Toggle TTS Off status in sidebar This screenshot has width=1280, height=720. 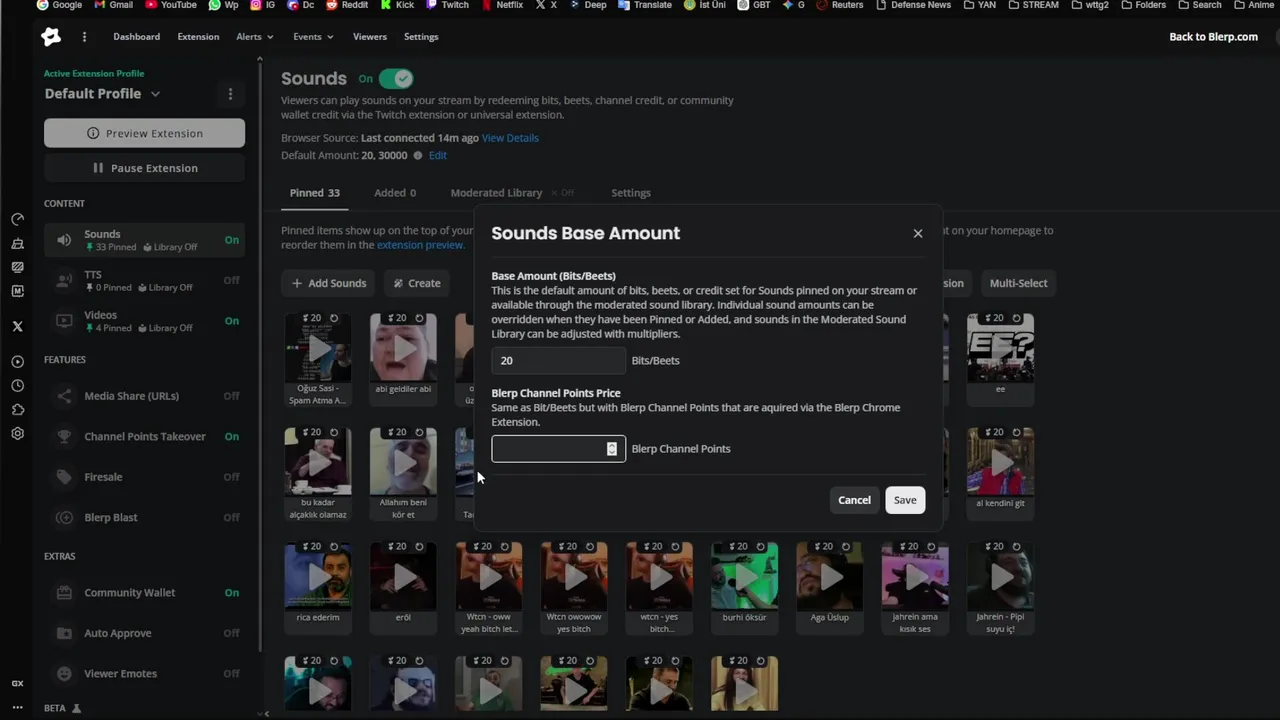(231, 280)
